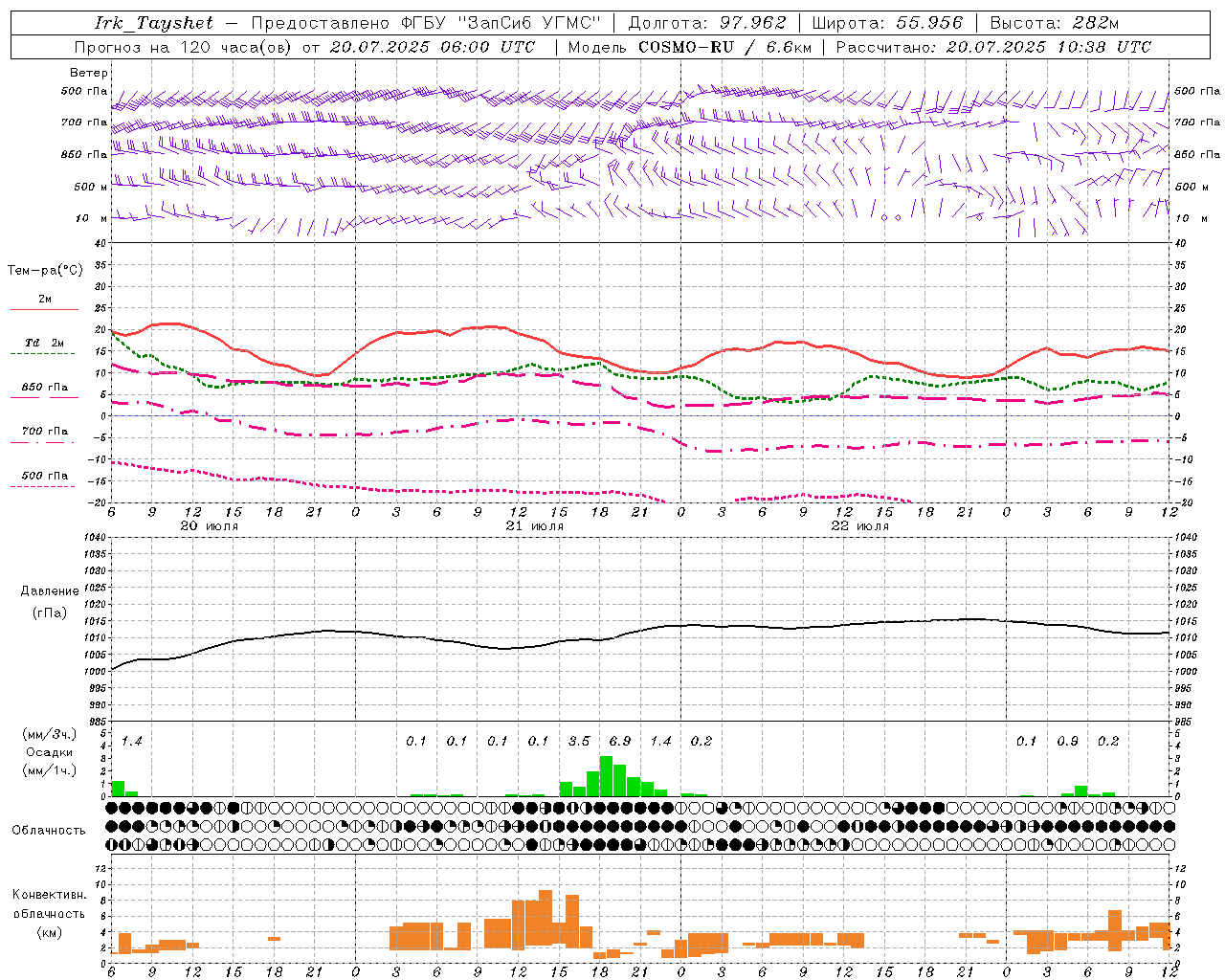Click the "(км)" convective cloud unit label
This screenshot has width=1225, height=980.
(x=49, y=932)
